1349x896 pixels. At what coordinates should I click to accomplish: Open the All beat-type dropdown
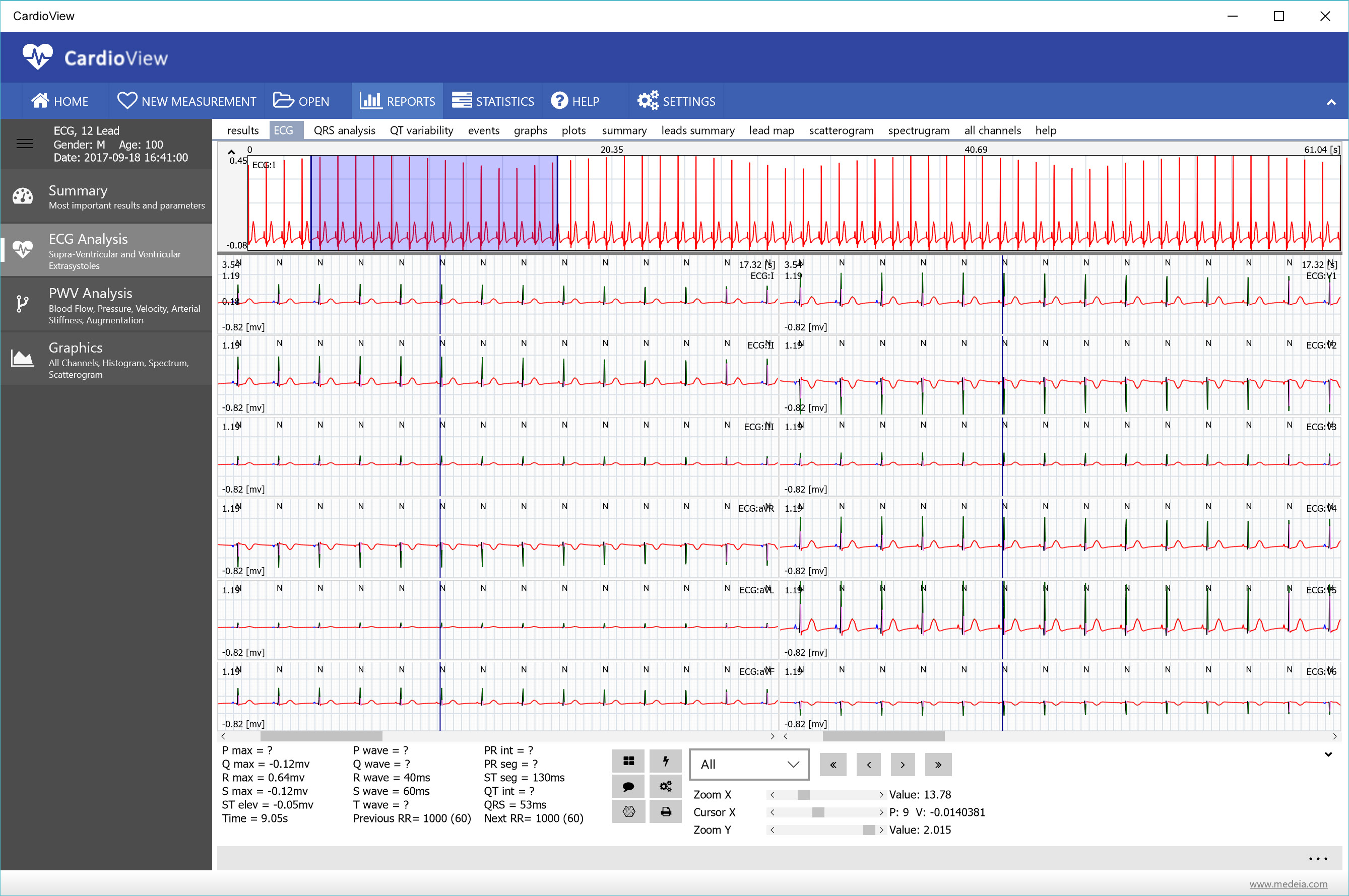tap(749, 765)
